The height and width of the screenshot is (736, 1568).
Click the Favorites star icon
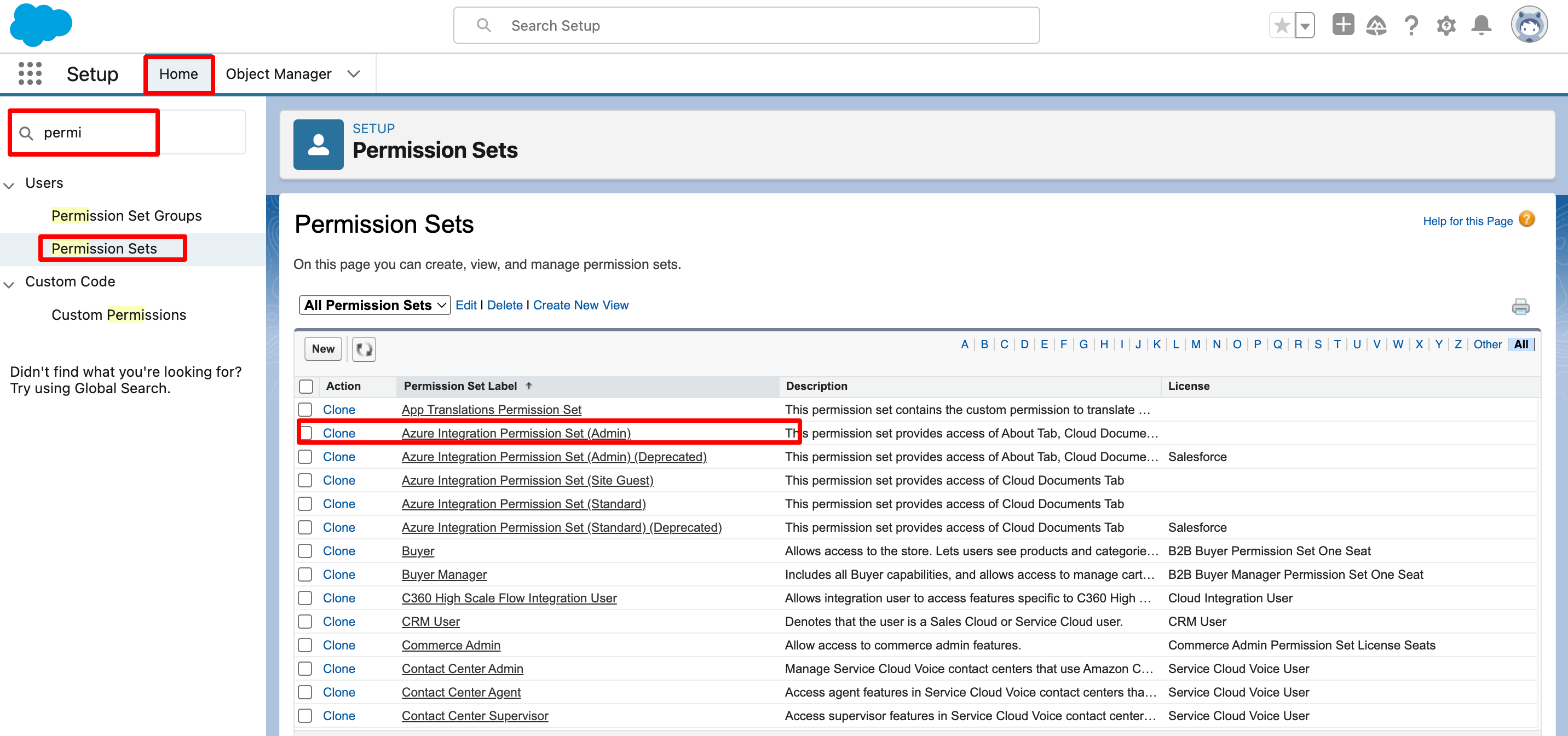click(x=1281, y=26)
